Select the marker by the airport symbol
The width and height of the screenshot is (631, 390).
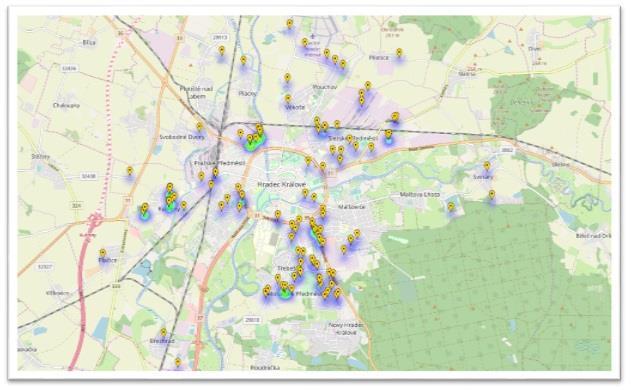(305, 43)
